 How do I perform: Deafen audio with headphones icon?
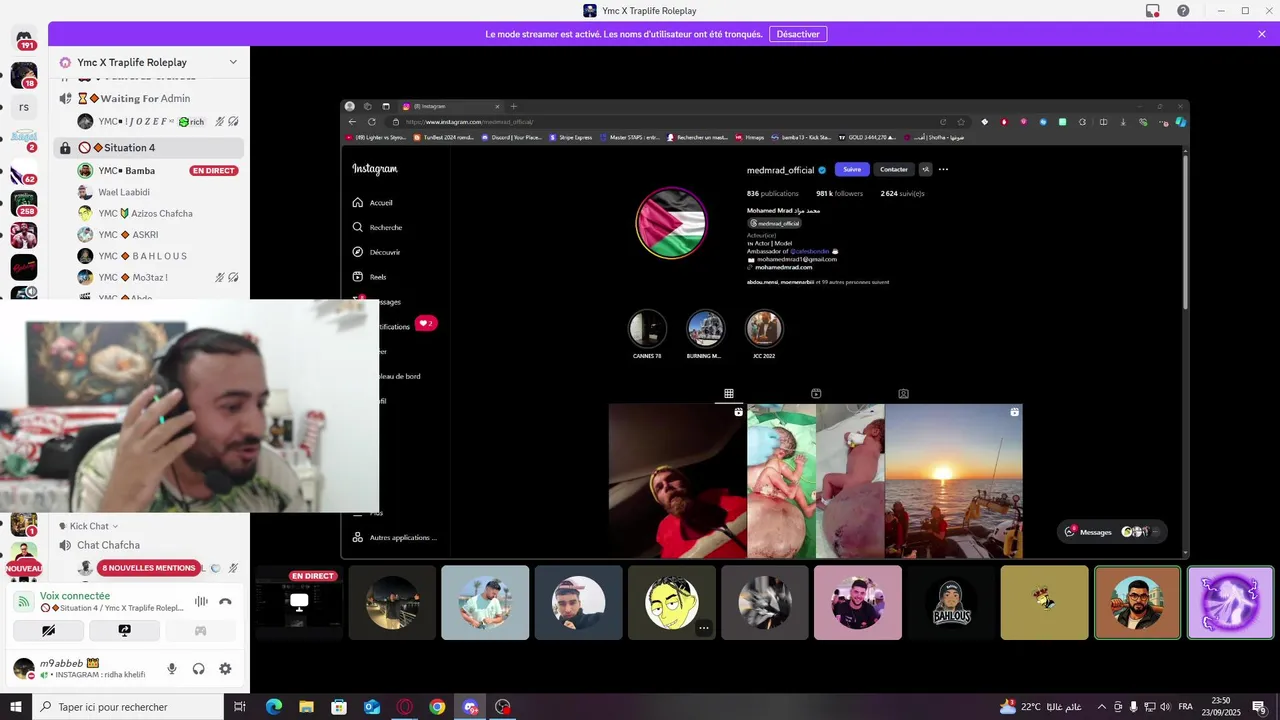click(198, 669)
